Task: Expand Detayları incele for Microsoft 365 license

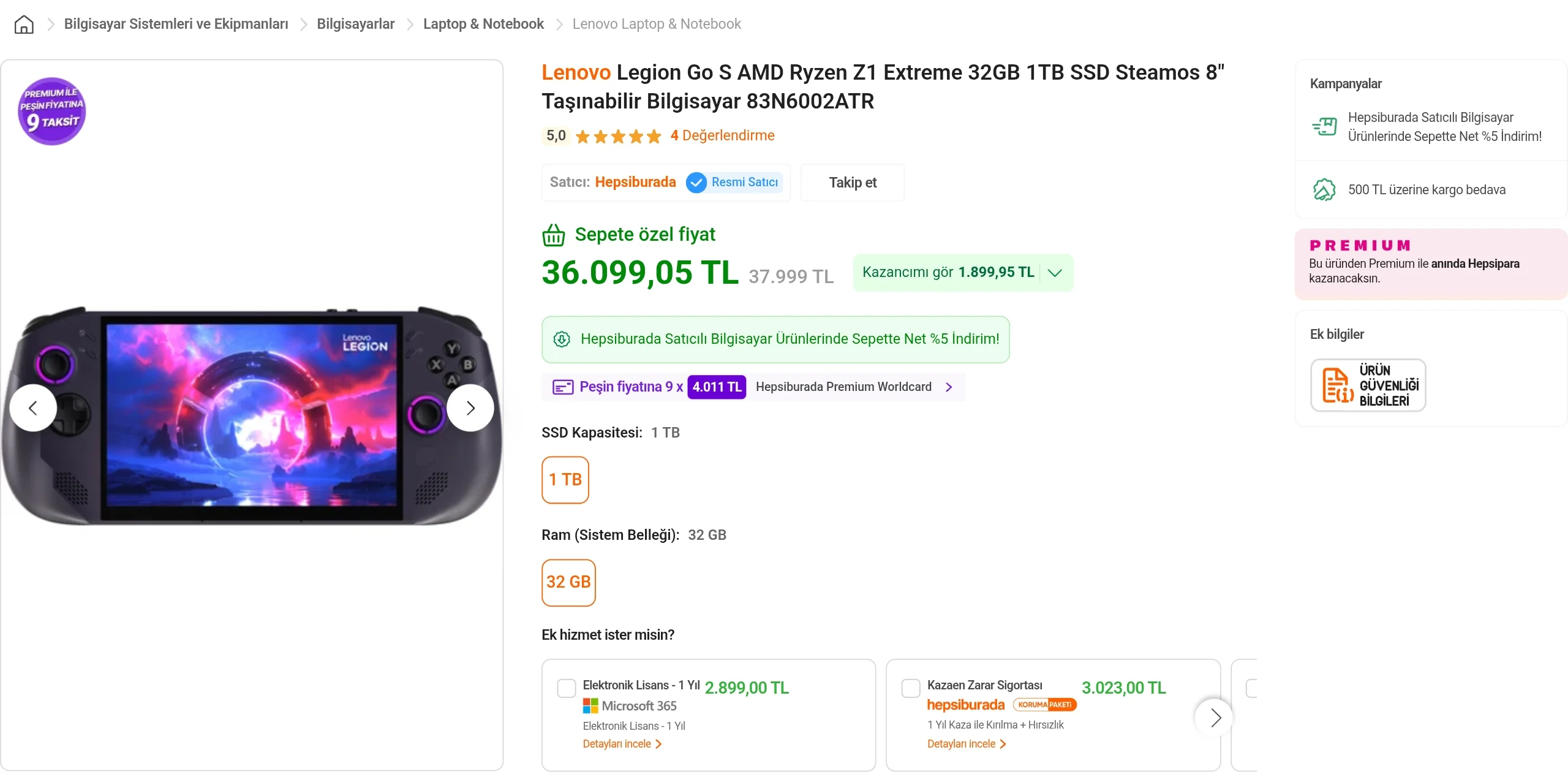Action: pyautogui.click(x=622, y=744)
